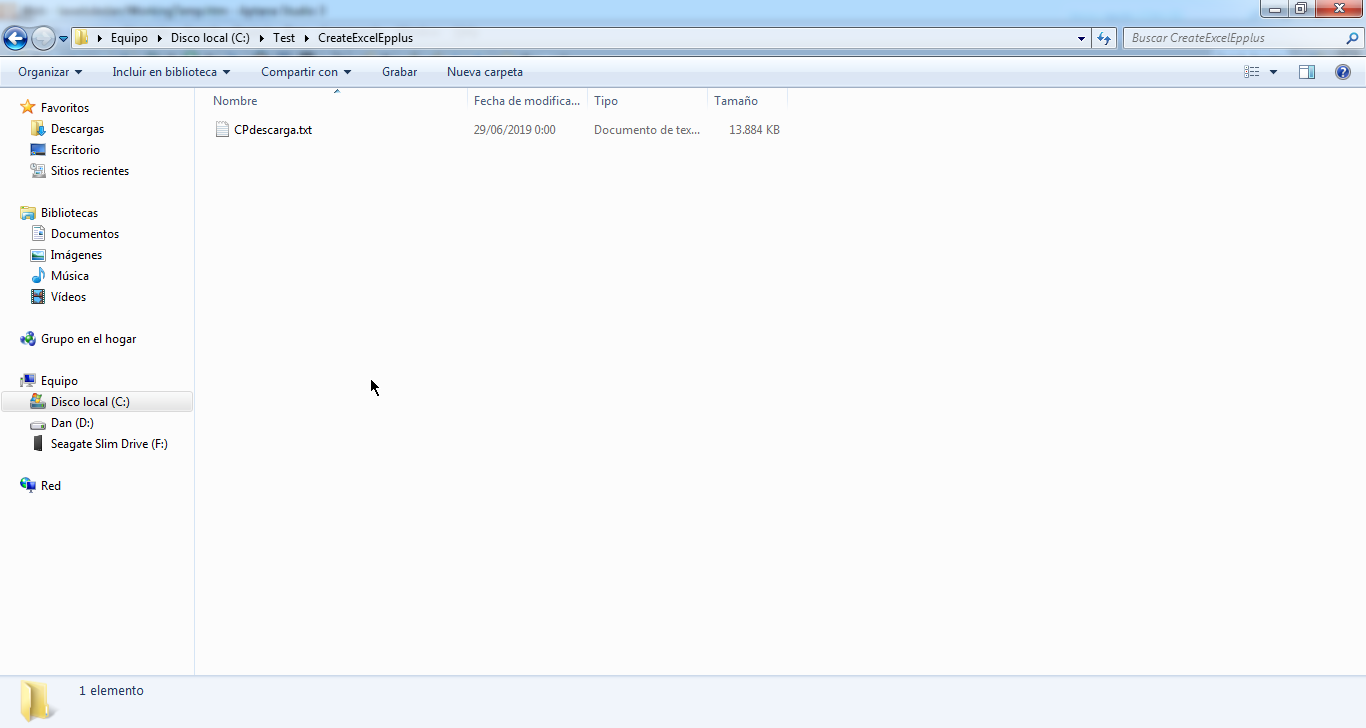Open the Organizar menu

50,72
